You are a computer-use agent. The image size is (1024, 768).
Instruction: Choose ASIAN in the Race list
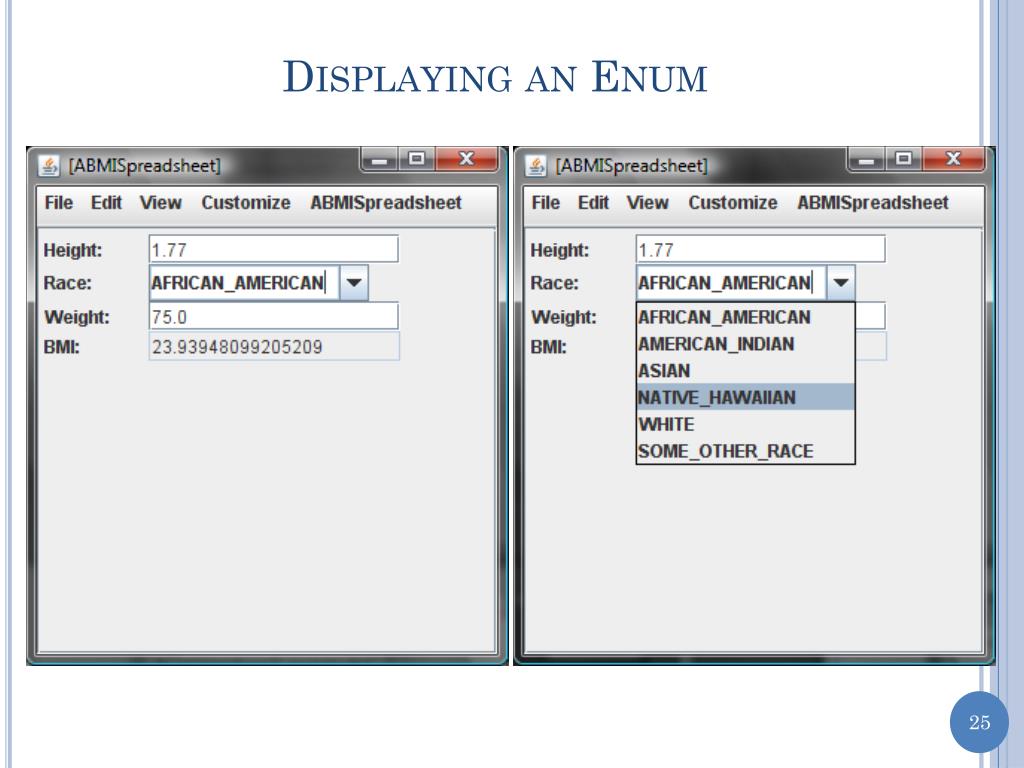745,370
